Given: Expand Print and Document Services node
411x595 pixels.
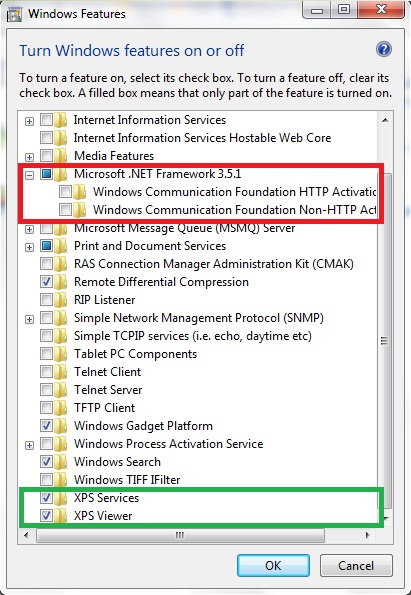Looking at the screenshot, I should (29, 247).
